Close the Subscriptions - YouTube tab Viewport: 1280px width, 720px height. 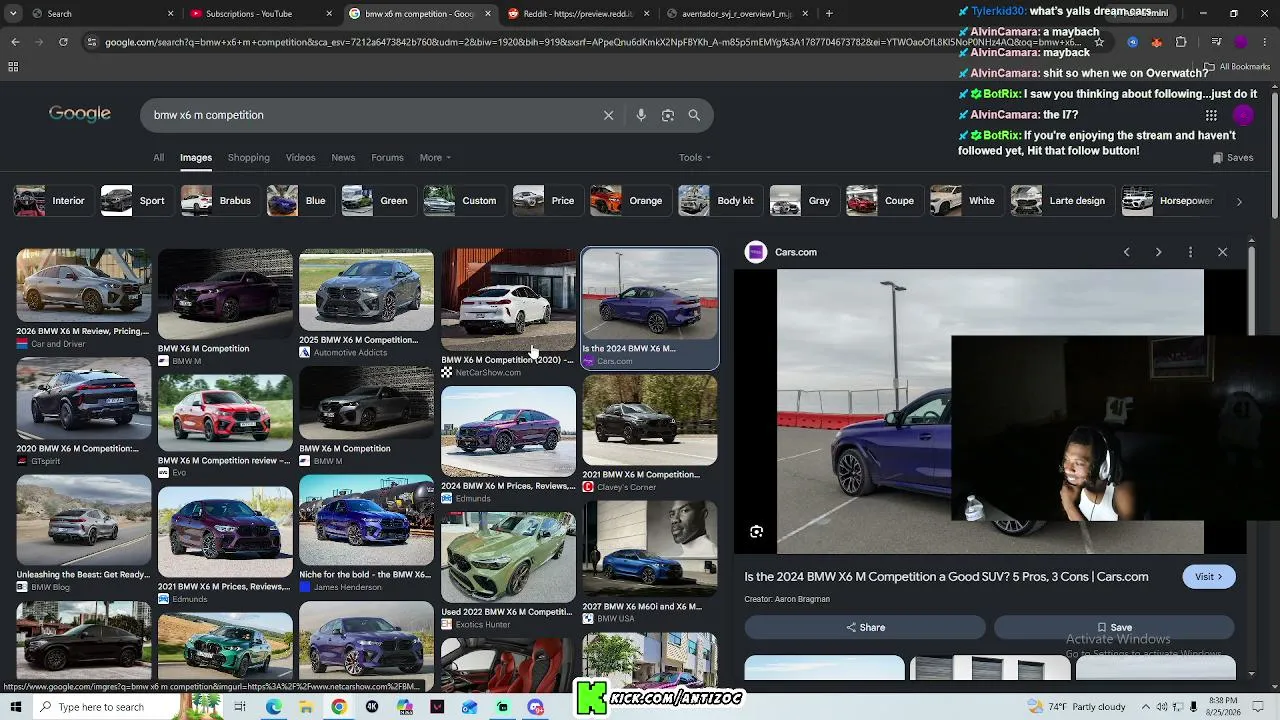pyautogui.click(x=329, y=14)
